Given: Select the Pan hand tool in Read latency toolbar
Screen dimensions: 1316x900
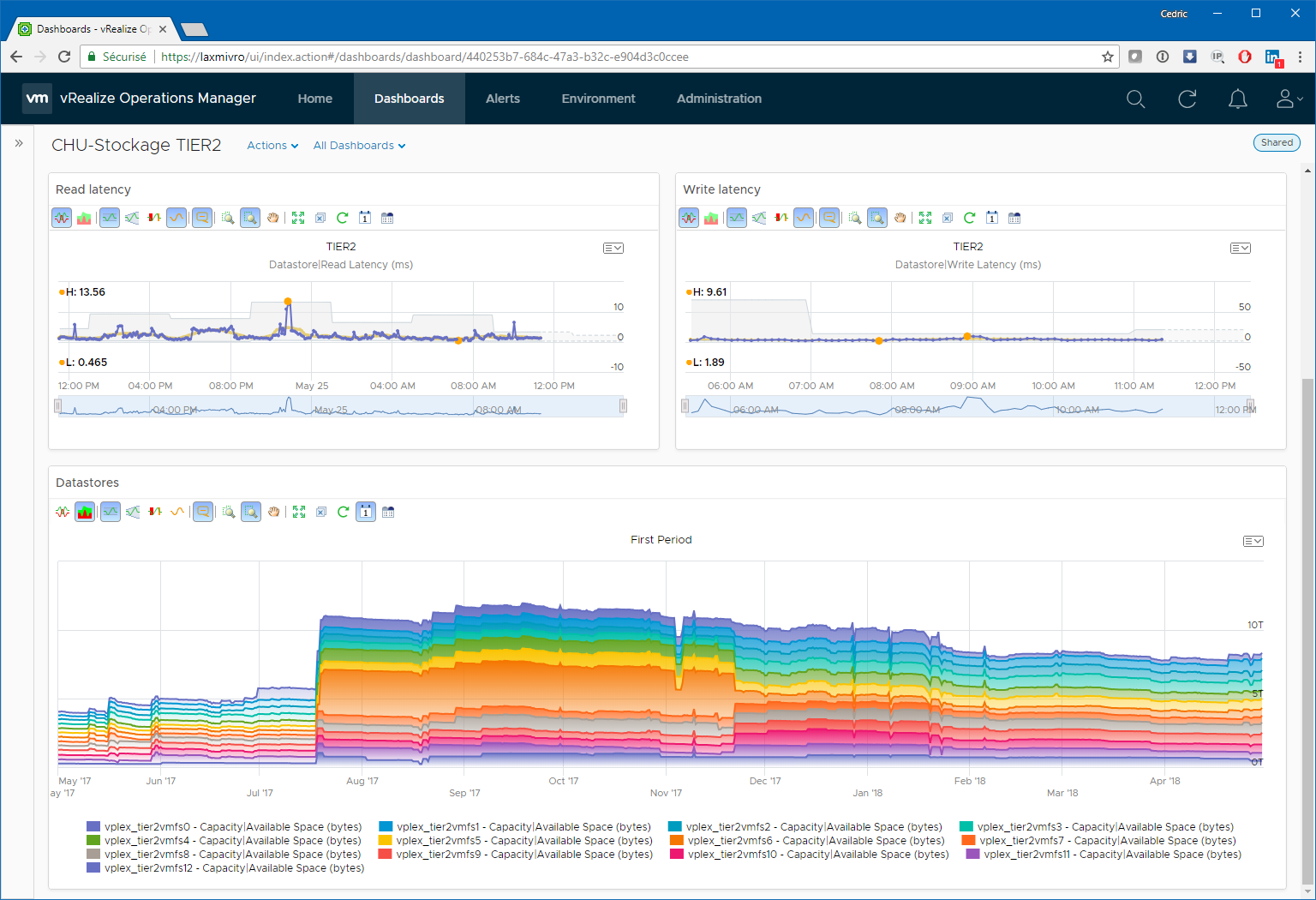Looking at the screenshot, I should (272, 218).
